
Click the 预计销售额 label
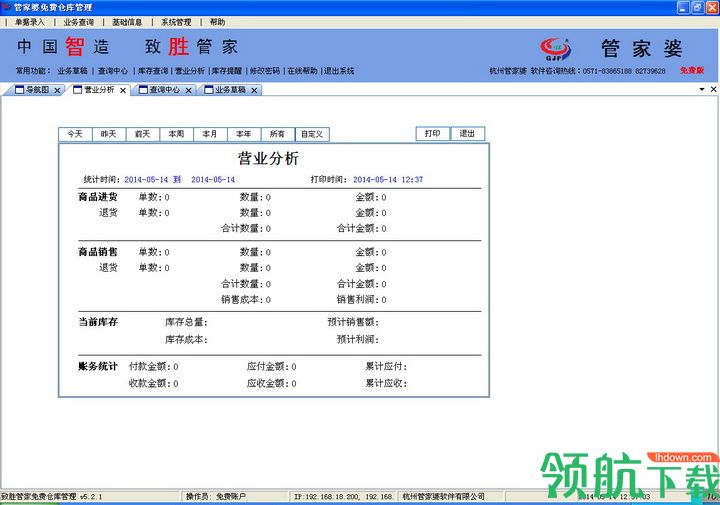click(353, 322)
